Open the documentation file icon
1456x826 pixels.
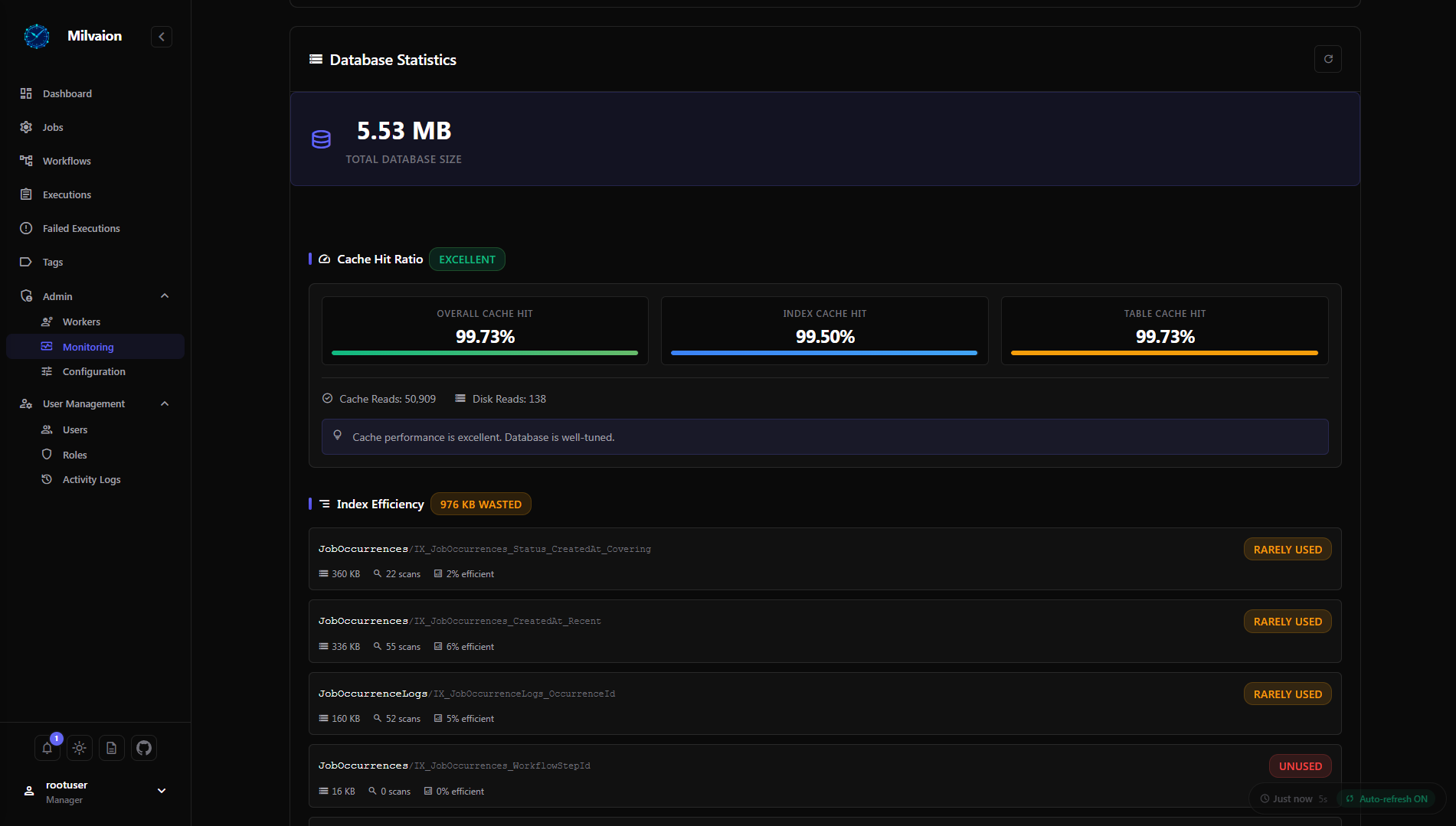pos(112,748)
